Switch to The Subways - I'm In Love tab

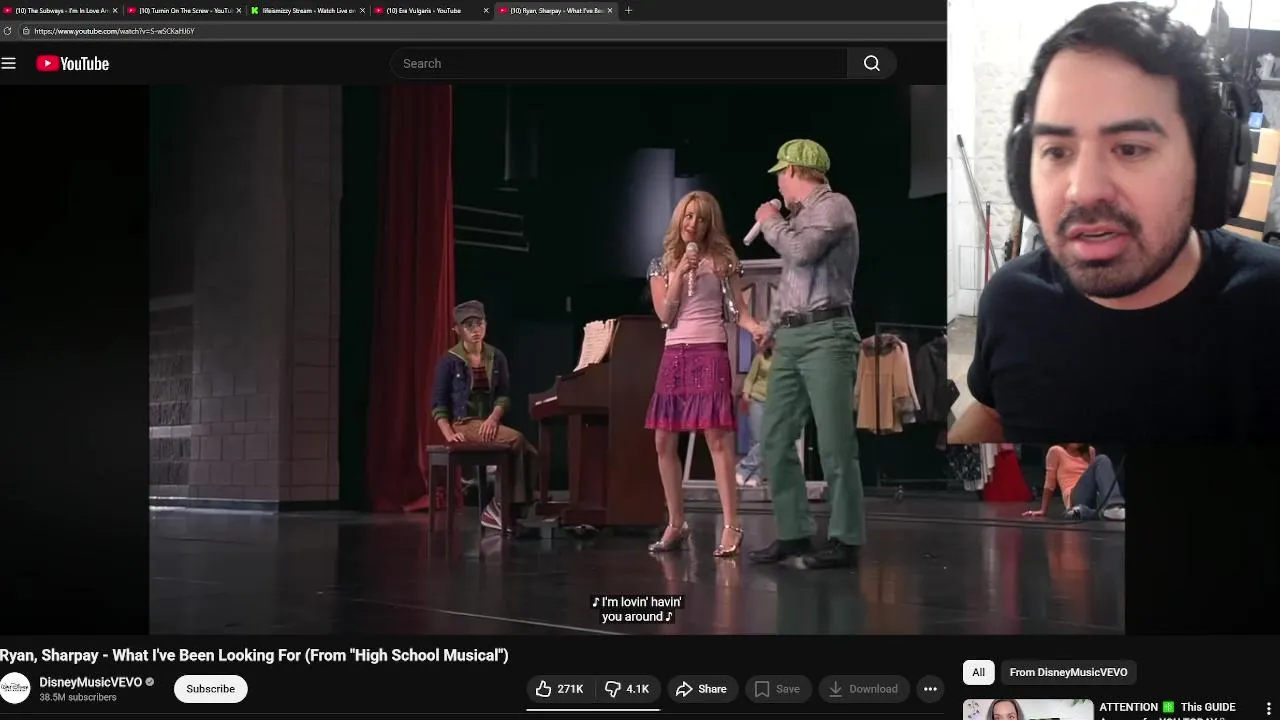[x=60, y=10]
